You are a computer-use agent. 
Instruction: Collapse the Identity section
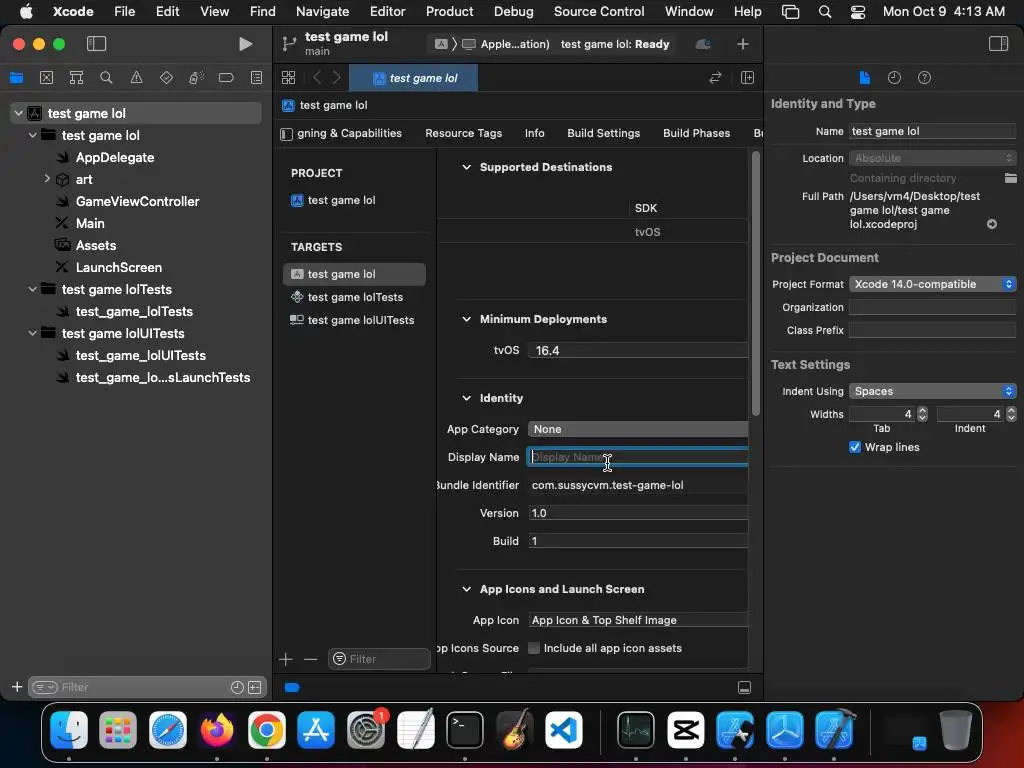pos(466,398)
